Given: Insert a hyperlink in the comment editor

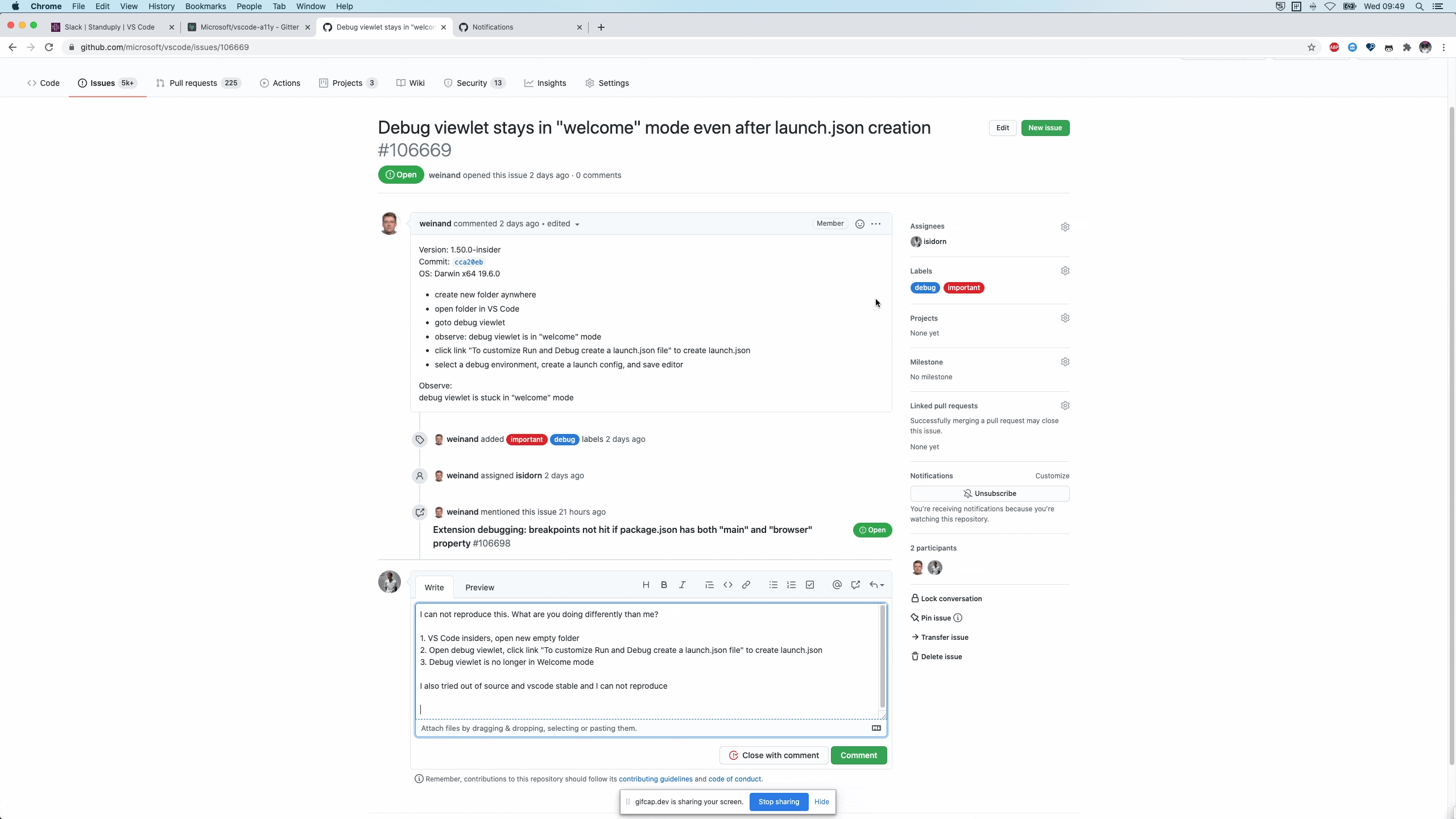Looking at the screenshot, I should click(x=746, y=585).
